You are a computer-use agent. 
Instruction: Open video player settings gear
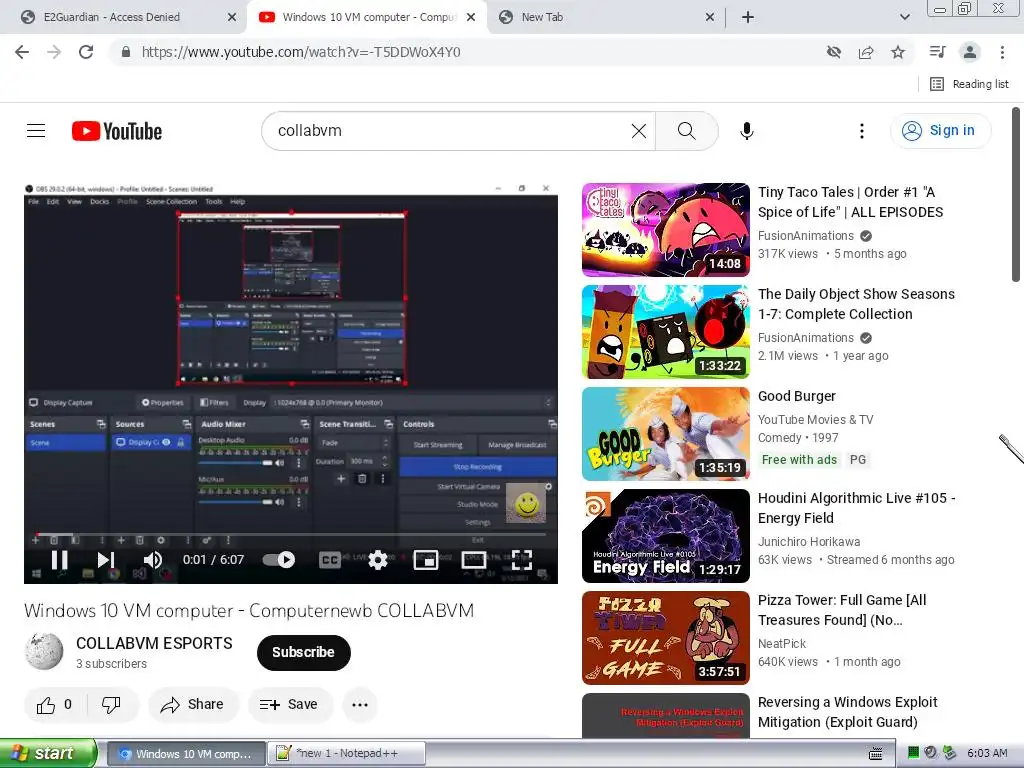tap(377, 560)
